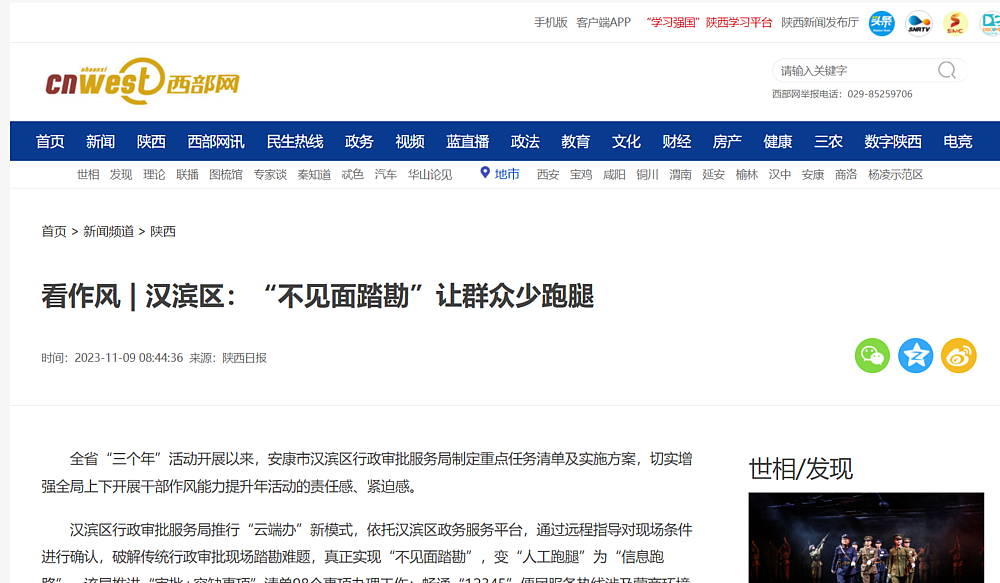Open the blue 头条 round icon

(881, 23)
